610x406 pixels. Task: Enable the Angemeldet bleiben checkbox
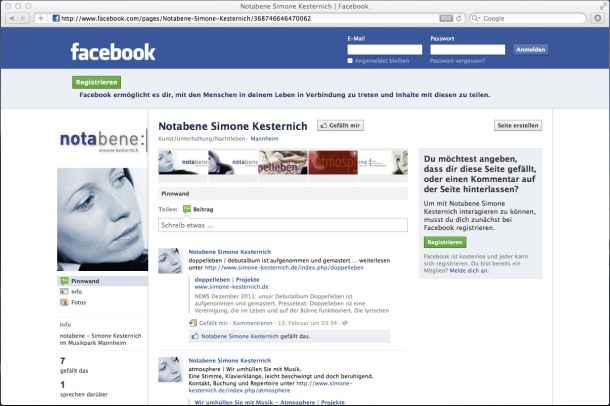tap(350, 61)
